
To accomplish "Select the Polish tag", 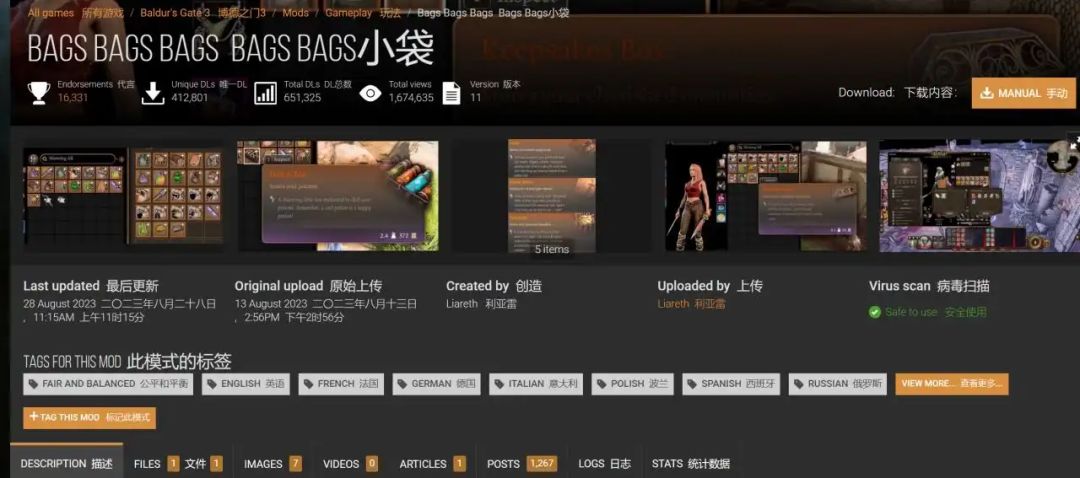I will [x=632, y=384].
